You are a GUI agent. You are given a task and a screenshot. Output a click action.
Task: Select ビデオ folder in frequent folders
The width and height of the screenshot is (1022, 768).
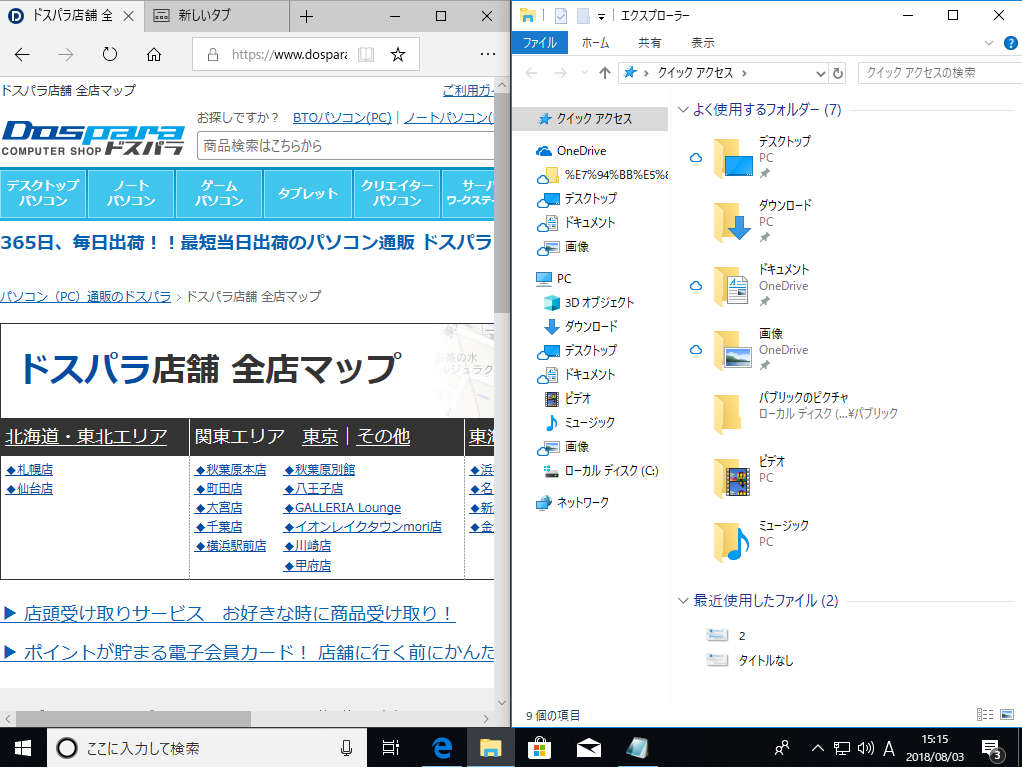(750, 477)
